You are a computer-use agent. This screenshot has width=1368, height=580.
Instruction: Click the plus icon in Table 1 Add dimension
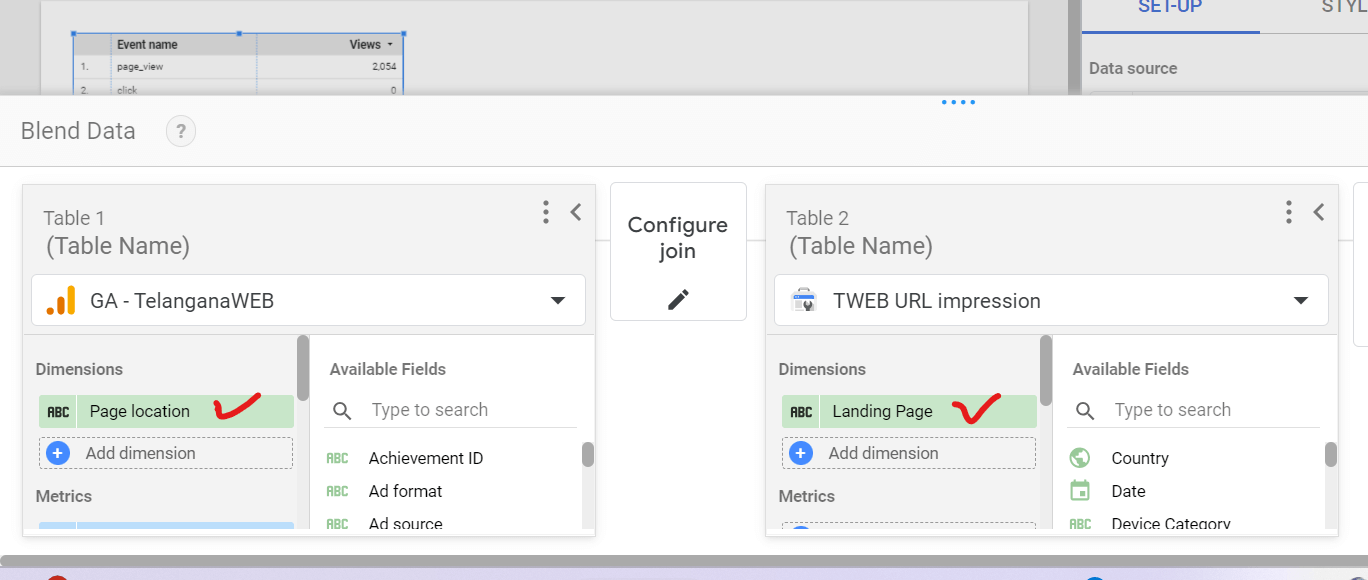coord(58,453)
